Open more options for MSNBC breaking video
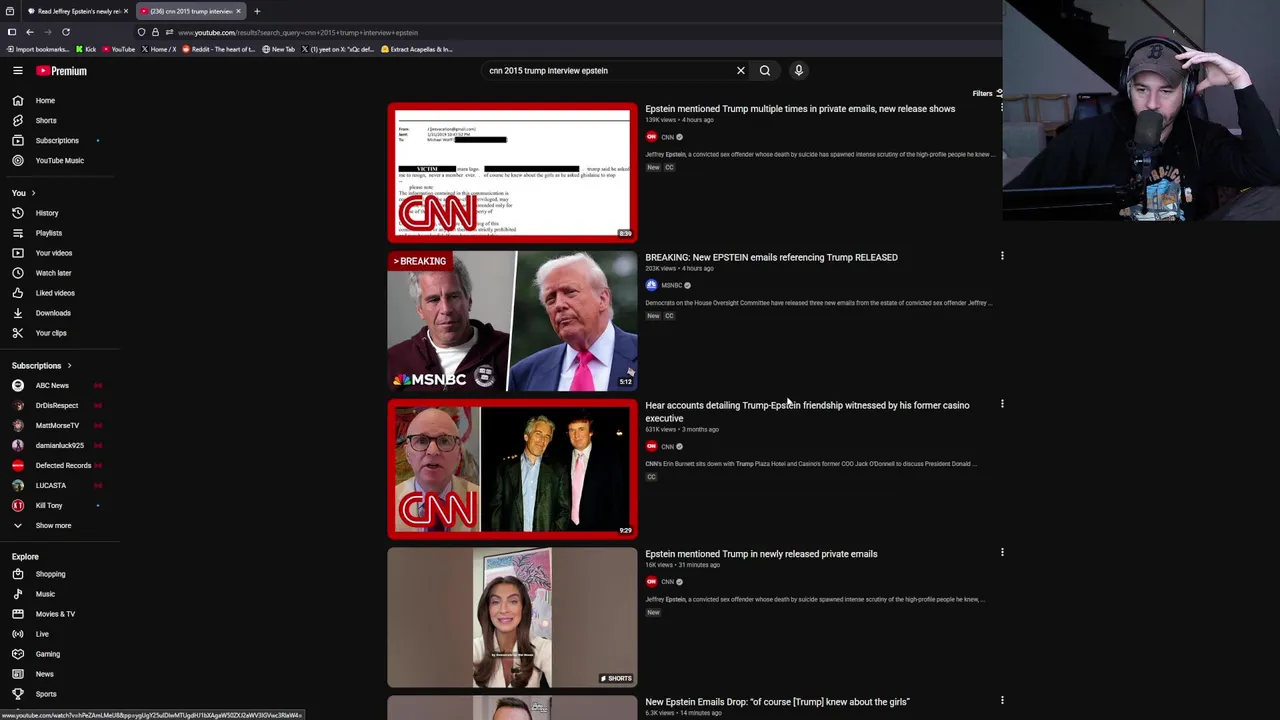Screen dimensions: 1280x720 pyautogui.click(x=1002, y=256)
